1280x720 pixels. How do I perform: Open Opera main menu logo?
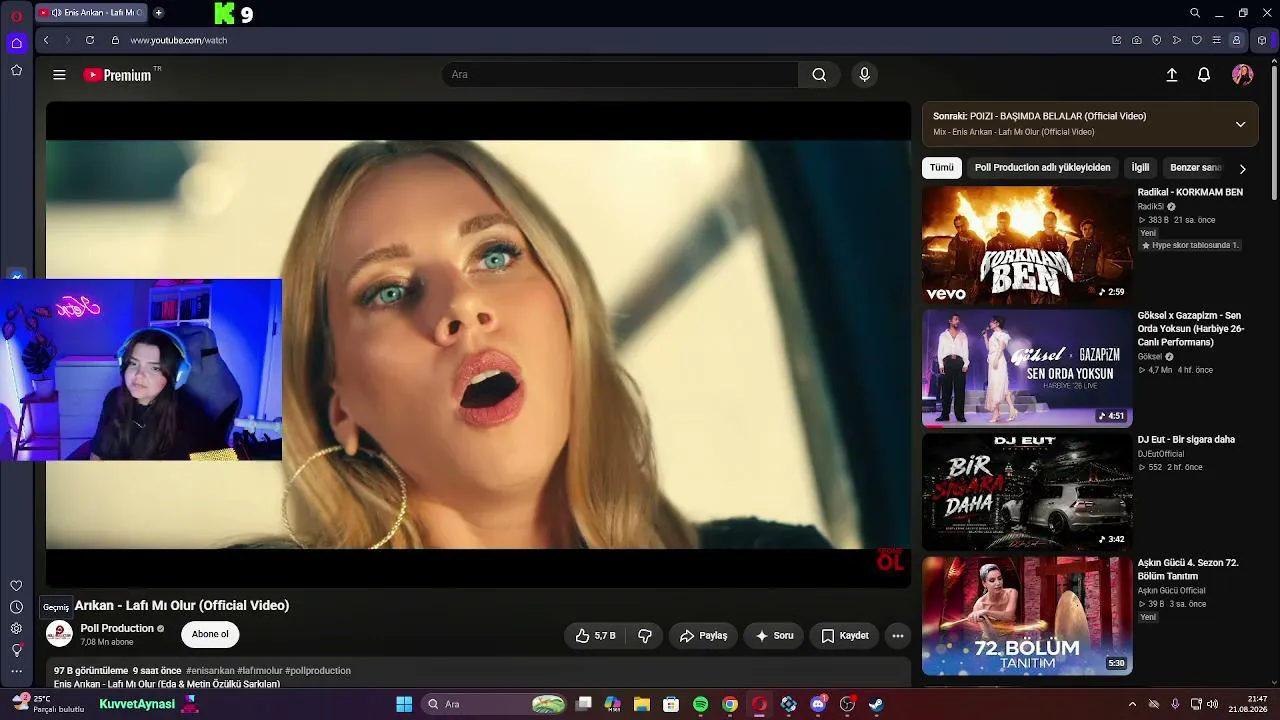(16, 14)
